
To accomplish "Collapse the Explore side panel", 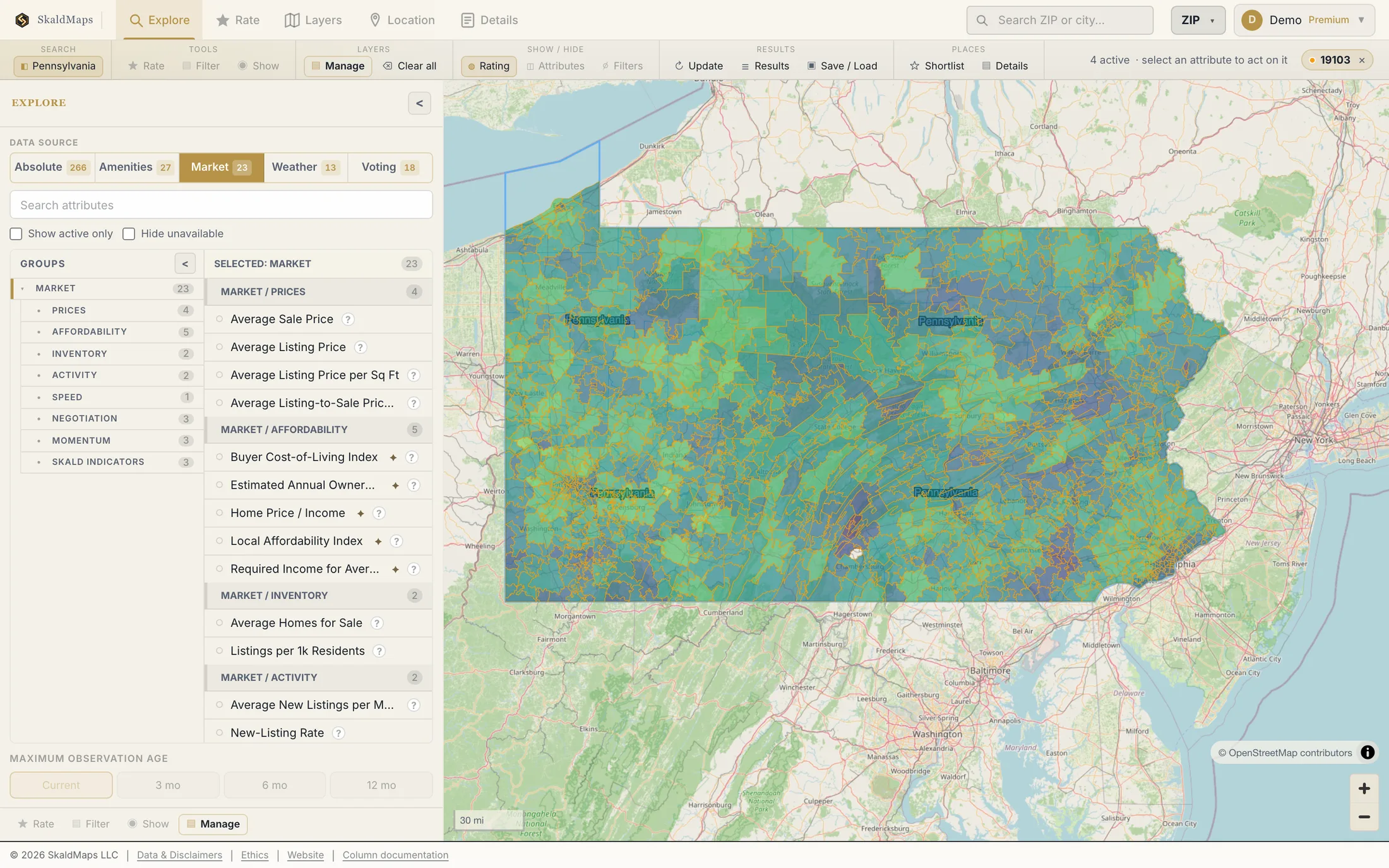I will [419, 104].
